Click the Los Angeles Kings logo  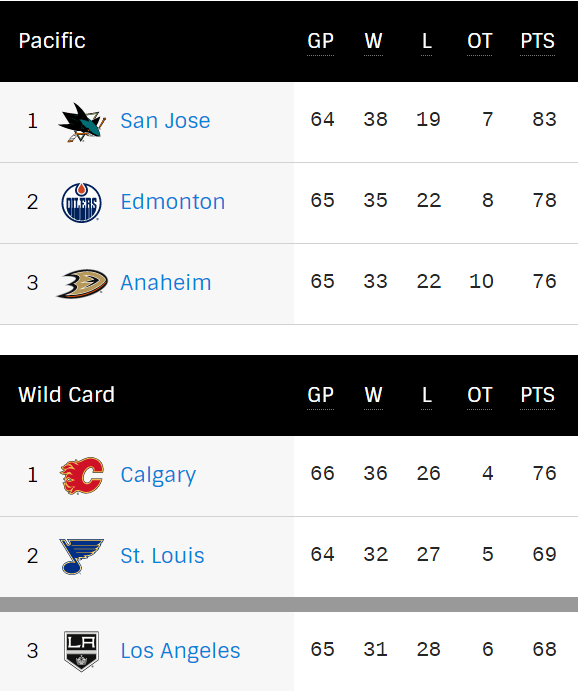pyautogui.click(x=82, y=651)
